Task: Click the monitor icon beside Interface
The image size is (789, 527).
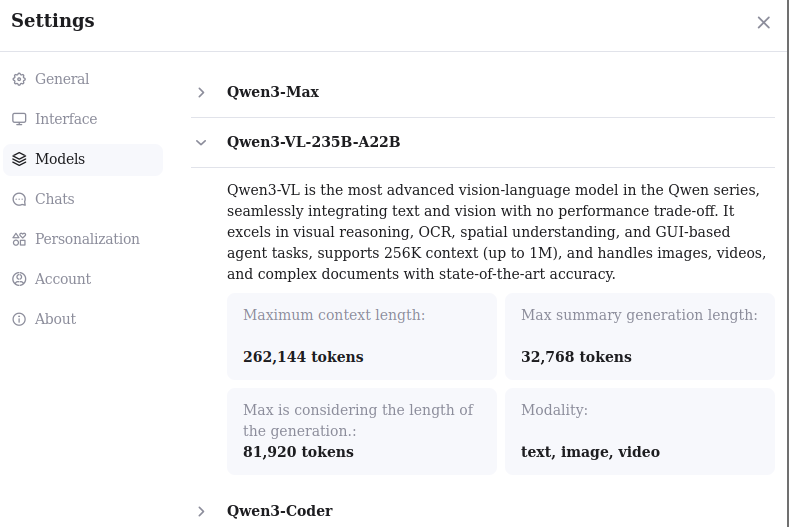Action: [19, 119]
